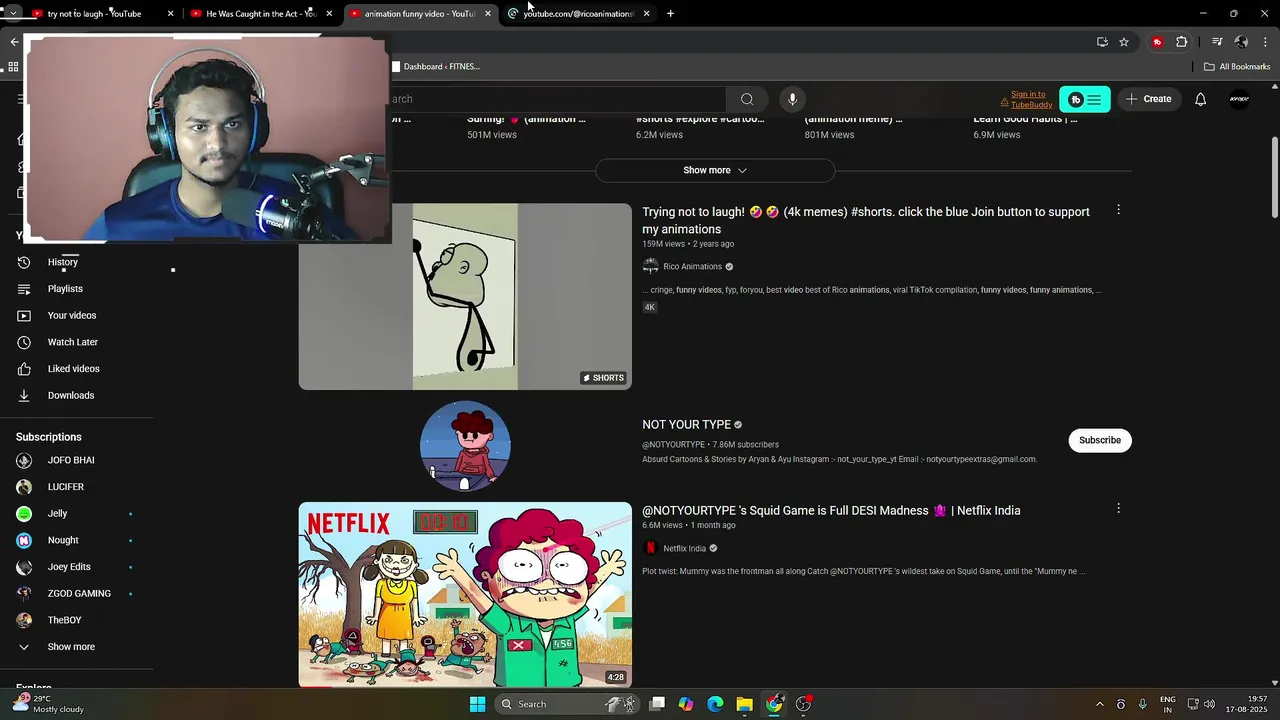Open Dashboard FITNES bookmark
This screenshot has height=720, width=1280.
[x=436, y=67]
